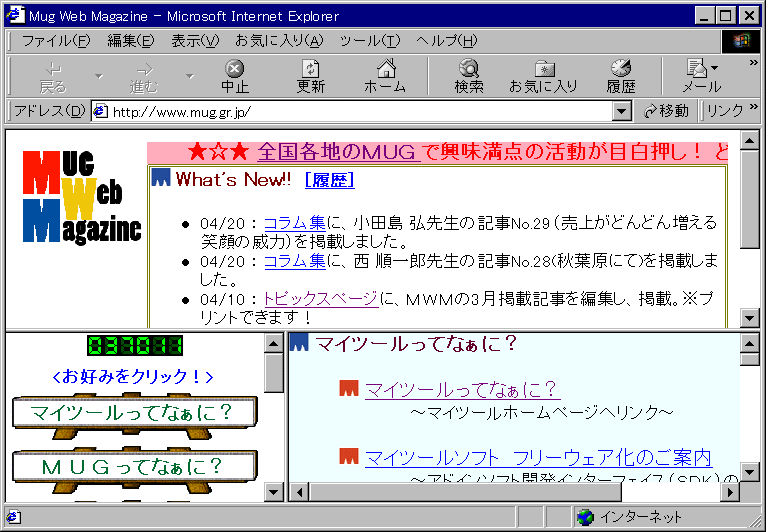Screen dimensions: 766x532
Task: Click the horizontal scrollbar thumb
Action: [x=465, y=491]
